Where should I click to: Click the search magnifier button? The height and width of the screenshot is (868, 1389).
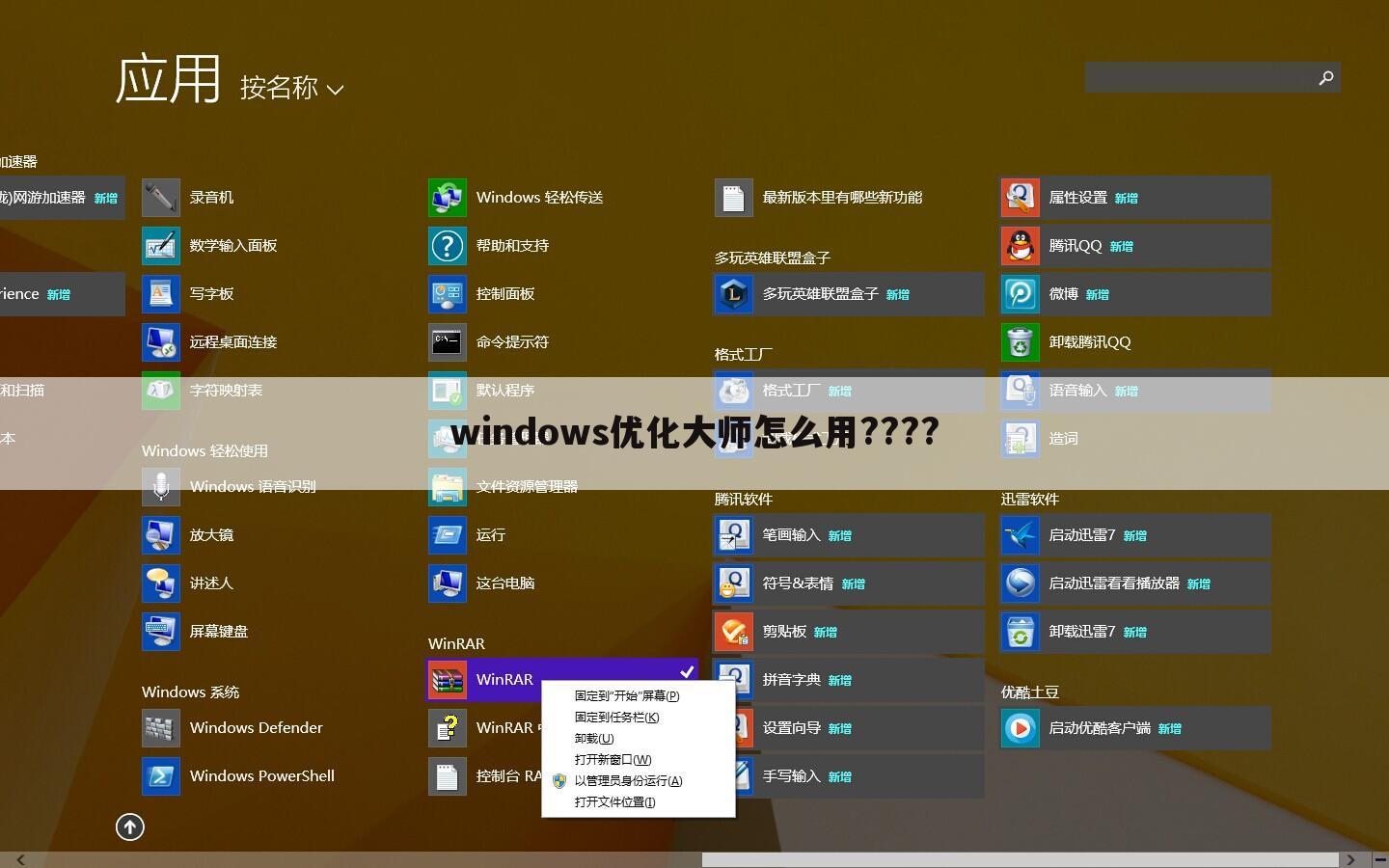coord(1326,78)
